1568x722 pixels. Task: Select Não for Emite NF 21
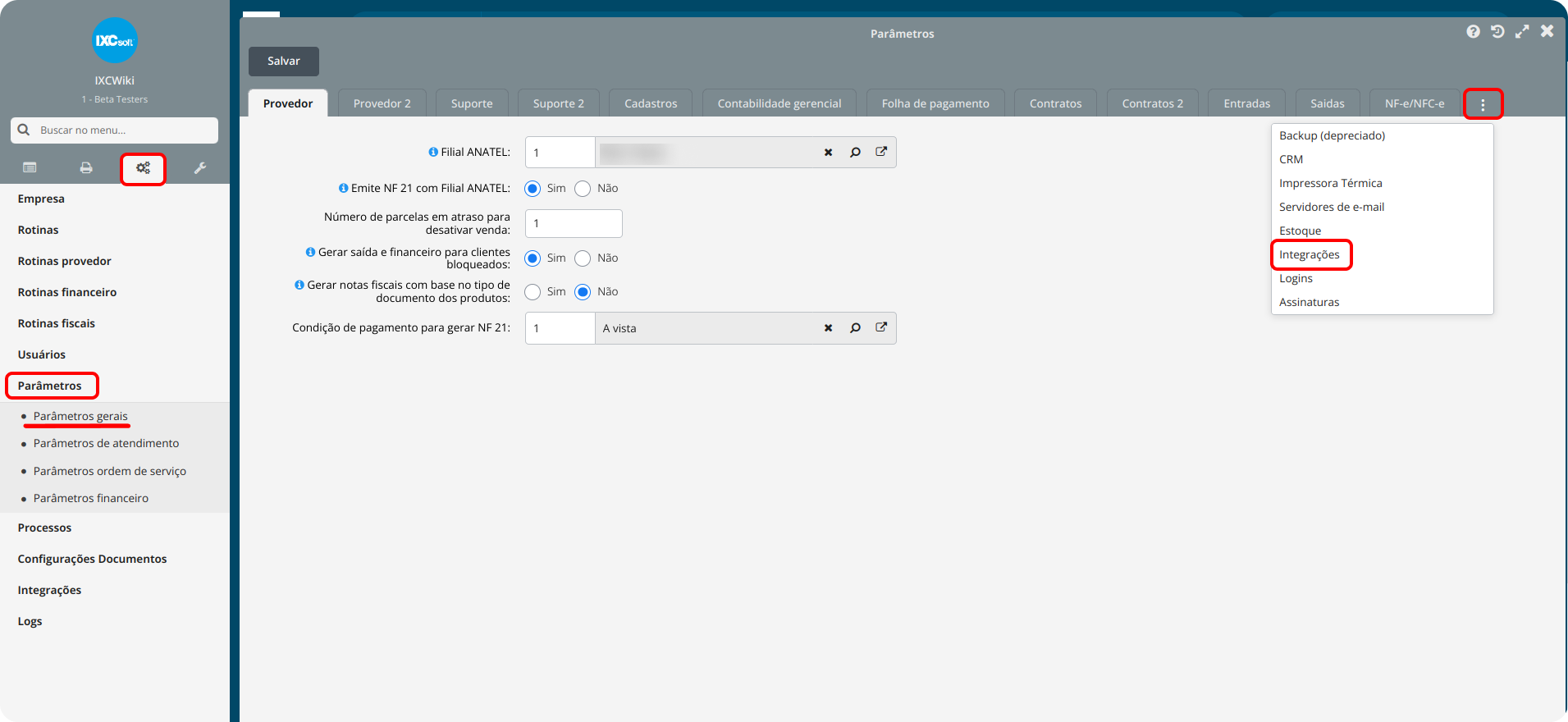pyautogui.click(x=583, y=189)
